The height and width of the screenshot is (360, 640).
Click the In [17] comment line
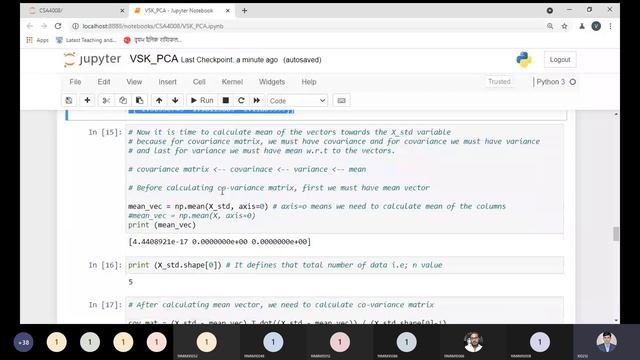point(281,305)
